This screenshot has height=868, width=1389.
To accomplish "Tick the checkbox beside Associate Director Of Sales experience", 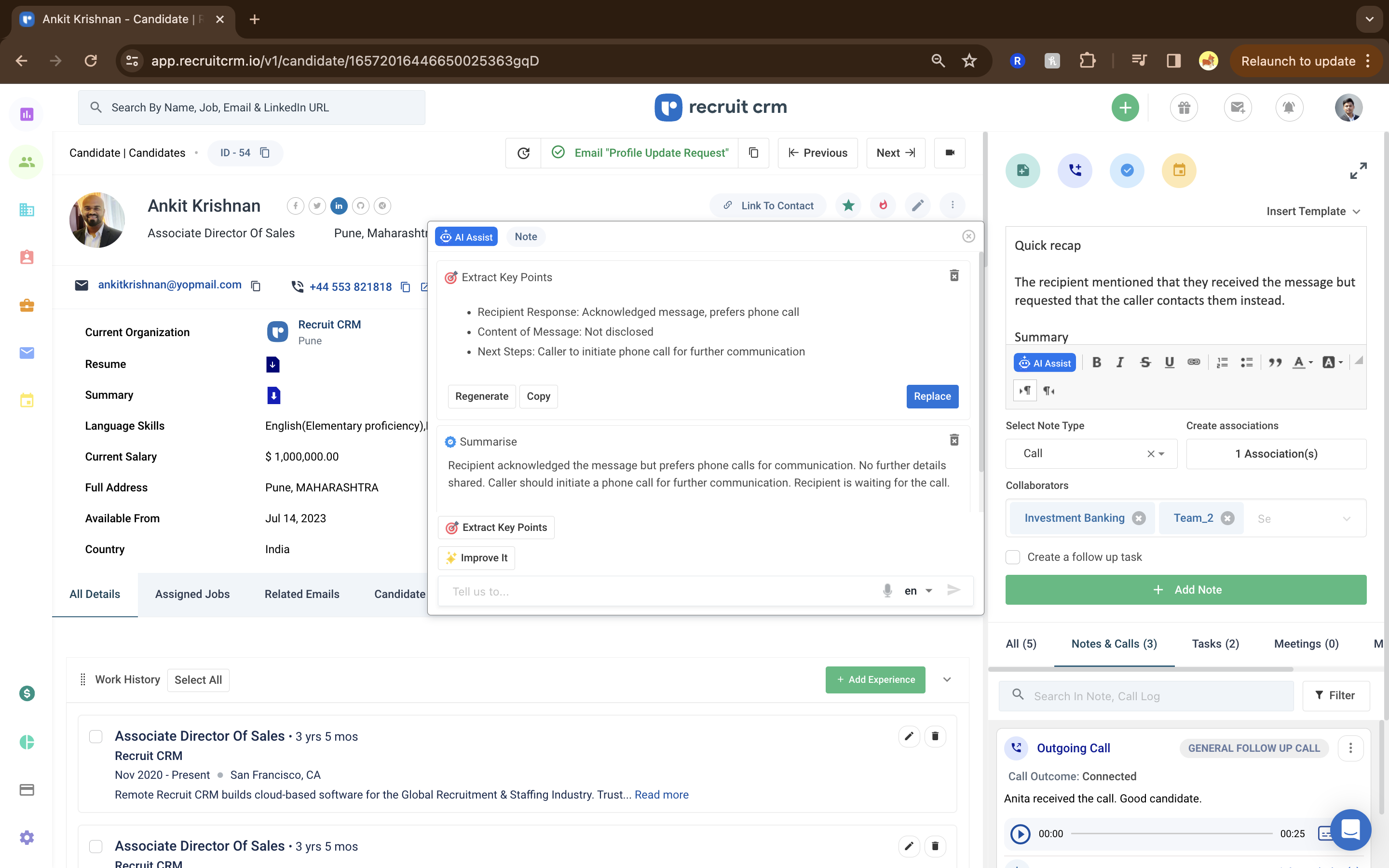I will click(95, 735).
